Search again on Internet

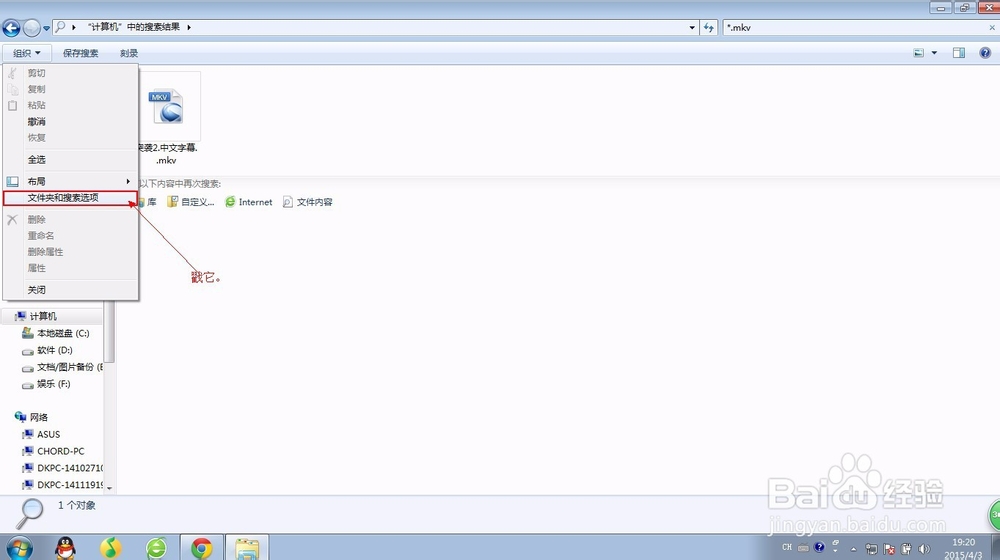(249, 202)
